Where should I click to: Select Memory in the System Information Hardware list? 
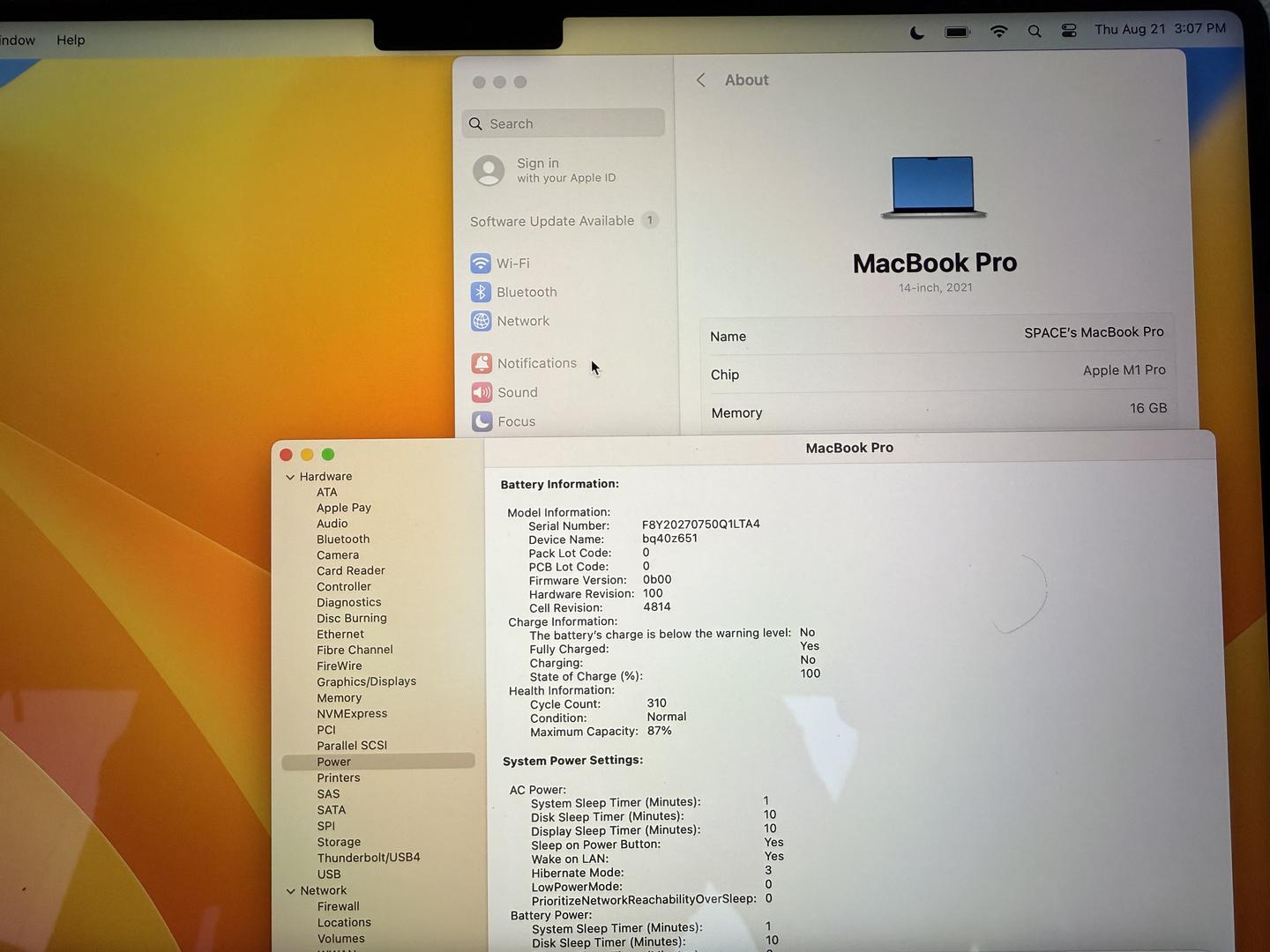[x=340, y=697]
